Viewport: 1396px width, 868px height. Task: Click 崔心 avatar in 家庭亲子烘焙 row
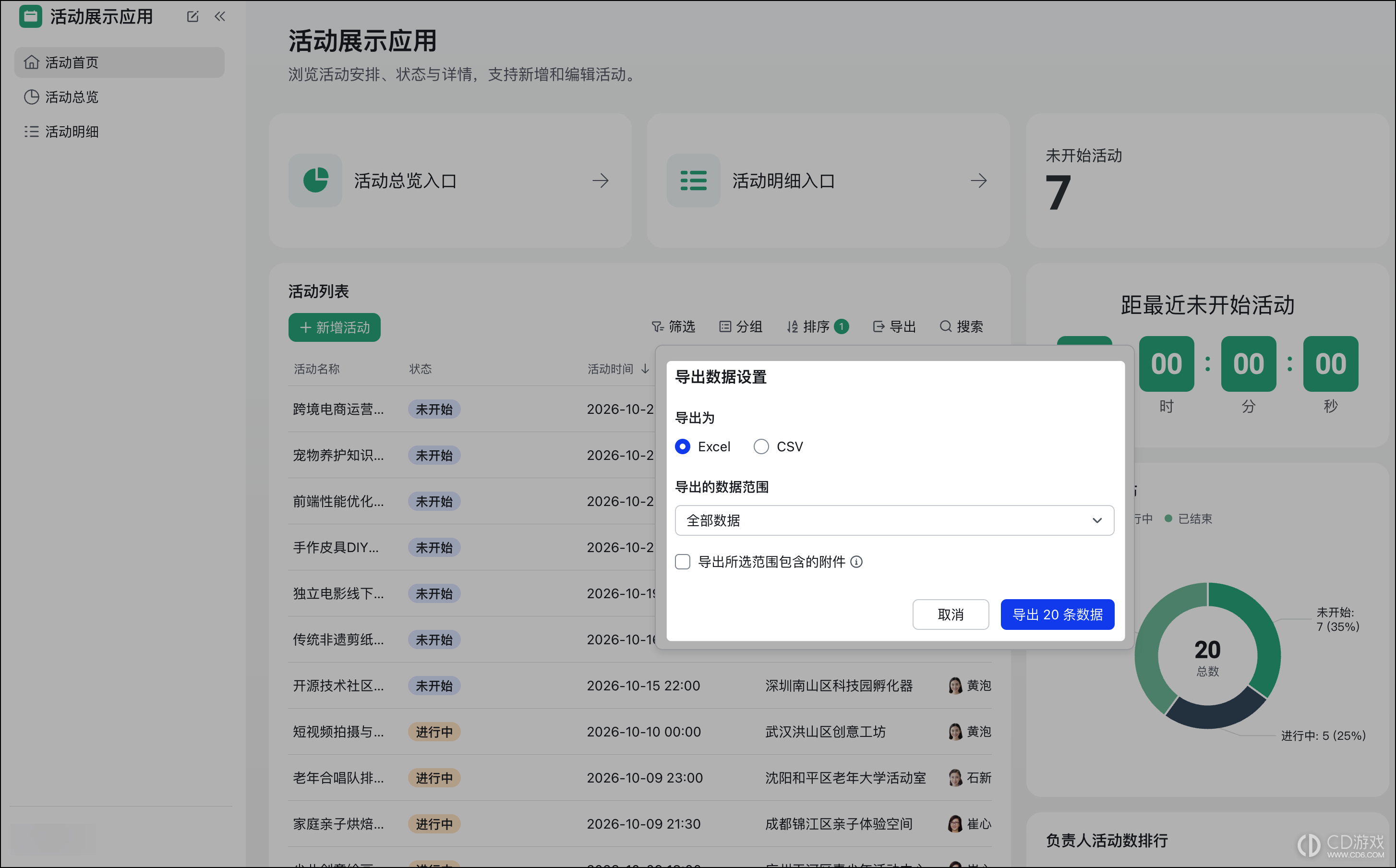click(955, 824)
